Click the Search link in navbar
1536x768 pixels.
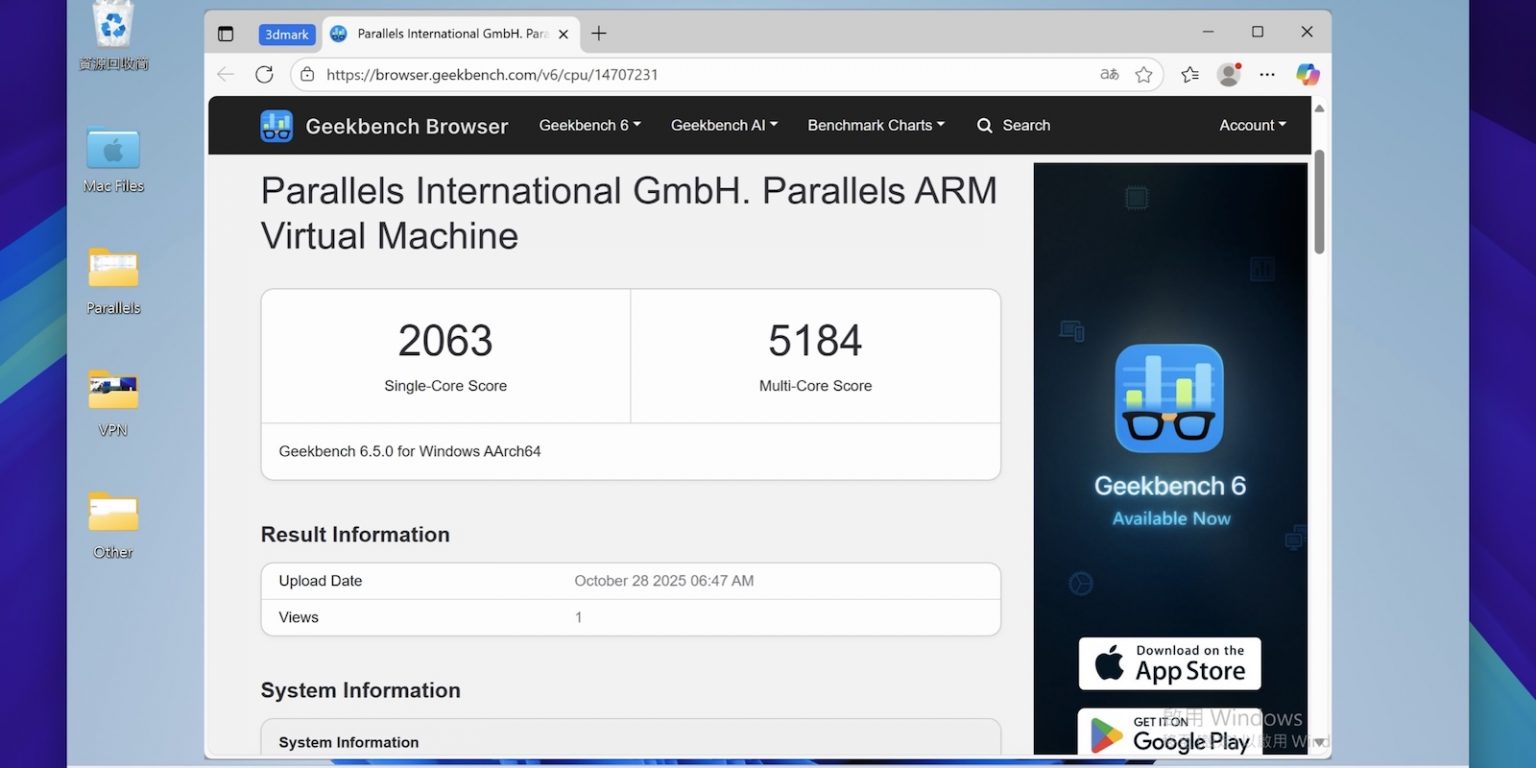1013,125
